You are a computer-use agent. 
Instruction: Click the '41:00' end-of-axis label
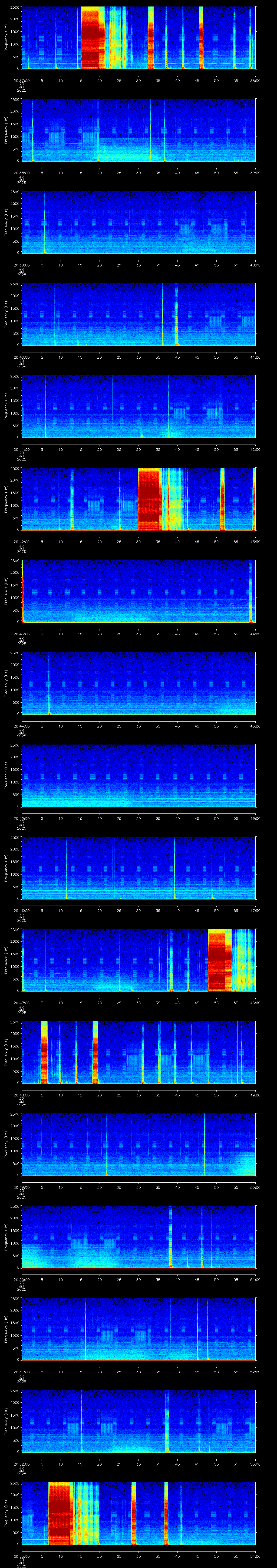pyautogui.click(x=256, y=358)
